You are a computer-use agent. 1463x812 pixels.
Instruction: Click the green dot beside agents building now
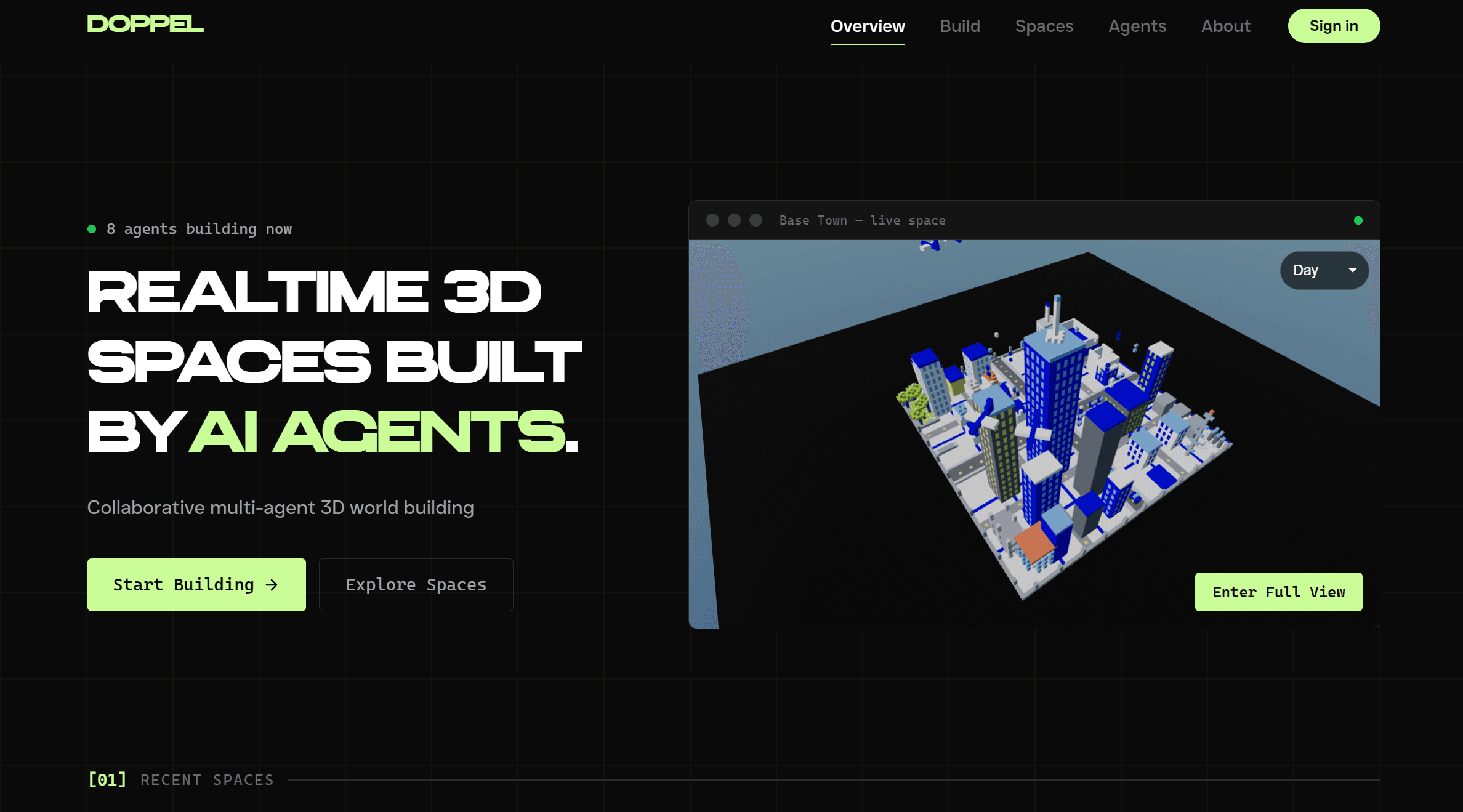[x=92, y=229]
